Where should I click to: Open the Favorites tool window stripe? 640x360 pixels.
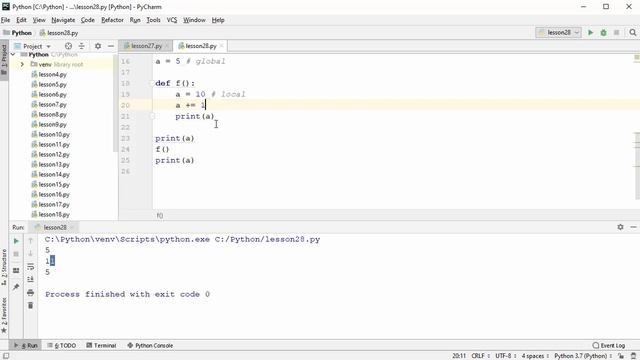coord(4,315)
